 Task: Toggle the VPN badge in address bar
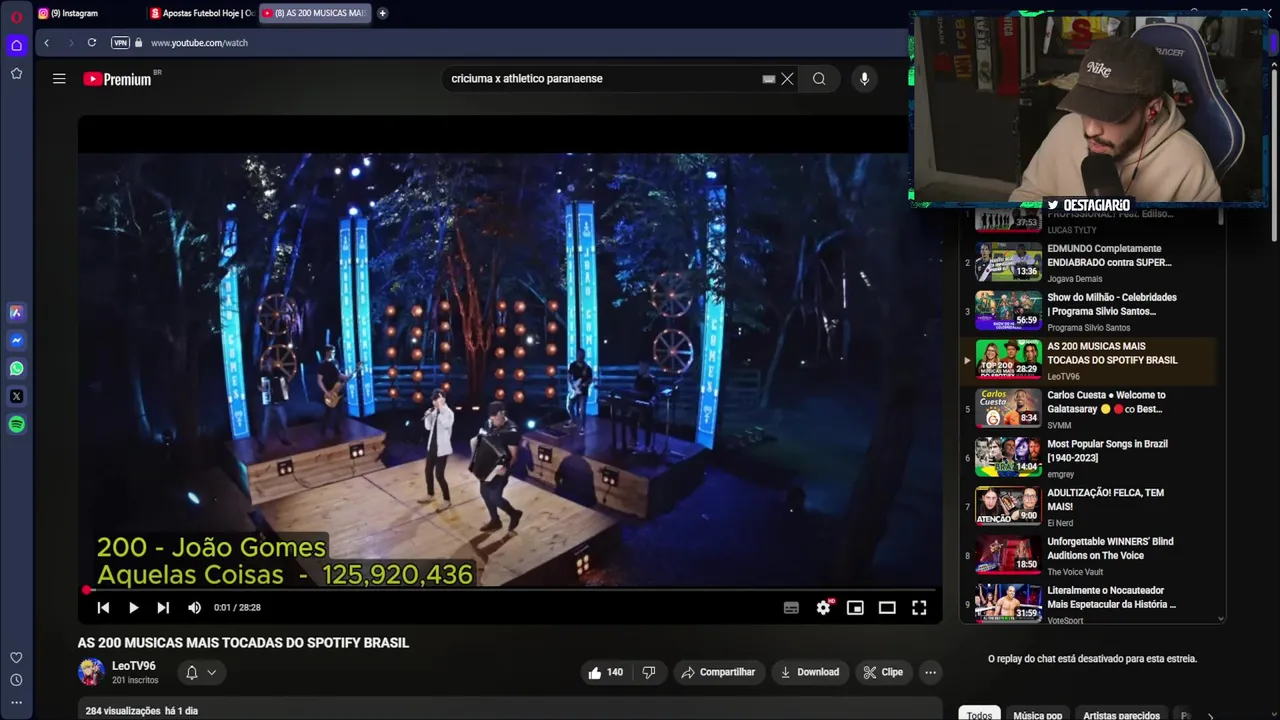coord(121,43)
